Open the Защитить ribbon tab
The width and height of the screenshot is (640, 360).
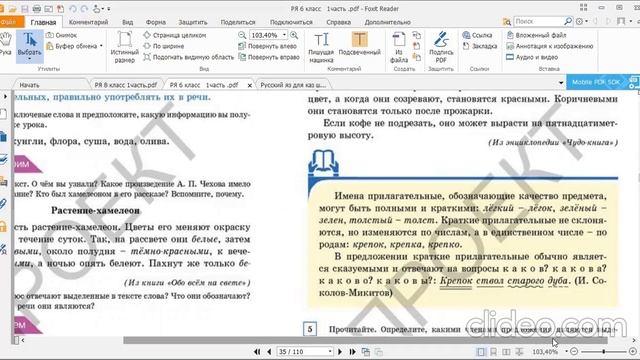(193, 22)
